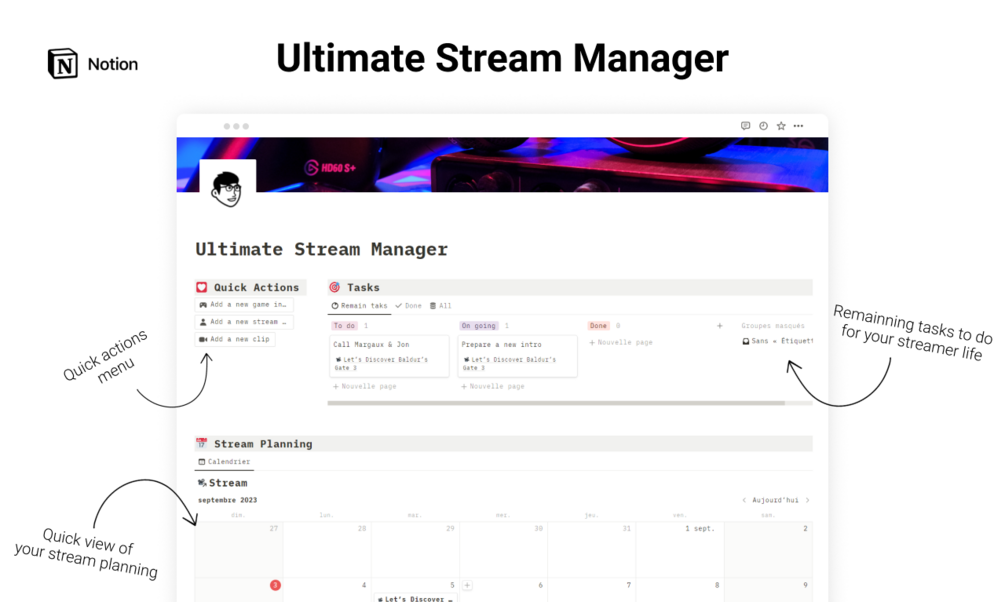Viewport: 1005px width, 602px height.
Task: Click the To do column label
Action: pyautogui.click(x=344, y=326)
